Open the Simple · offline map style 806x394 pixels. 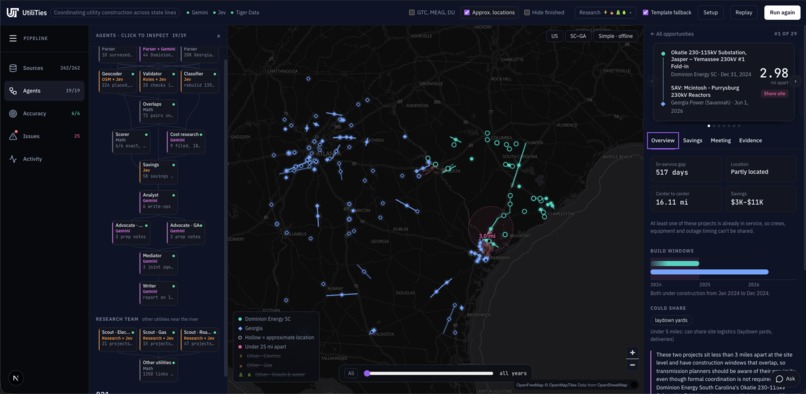616,36
